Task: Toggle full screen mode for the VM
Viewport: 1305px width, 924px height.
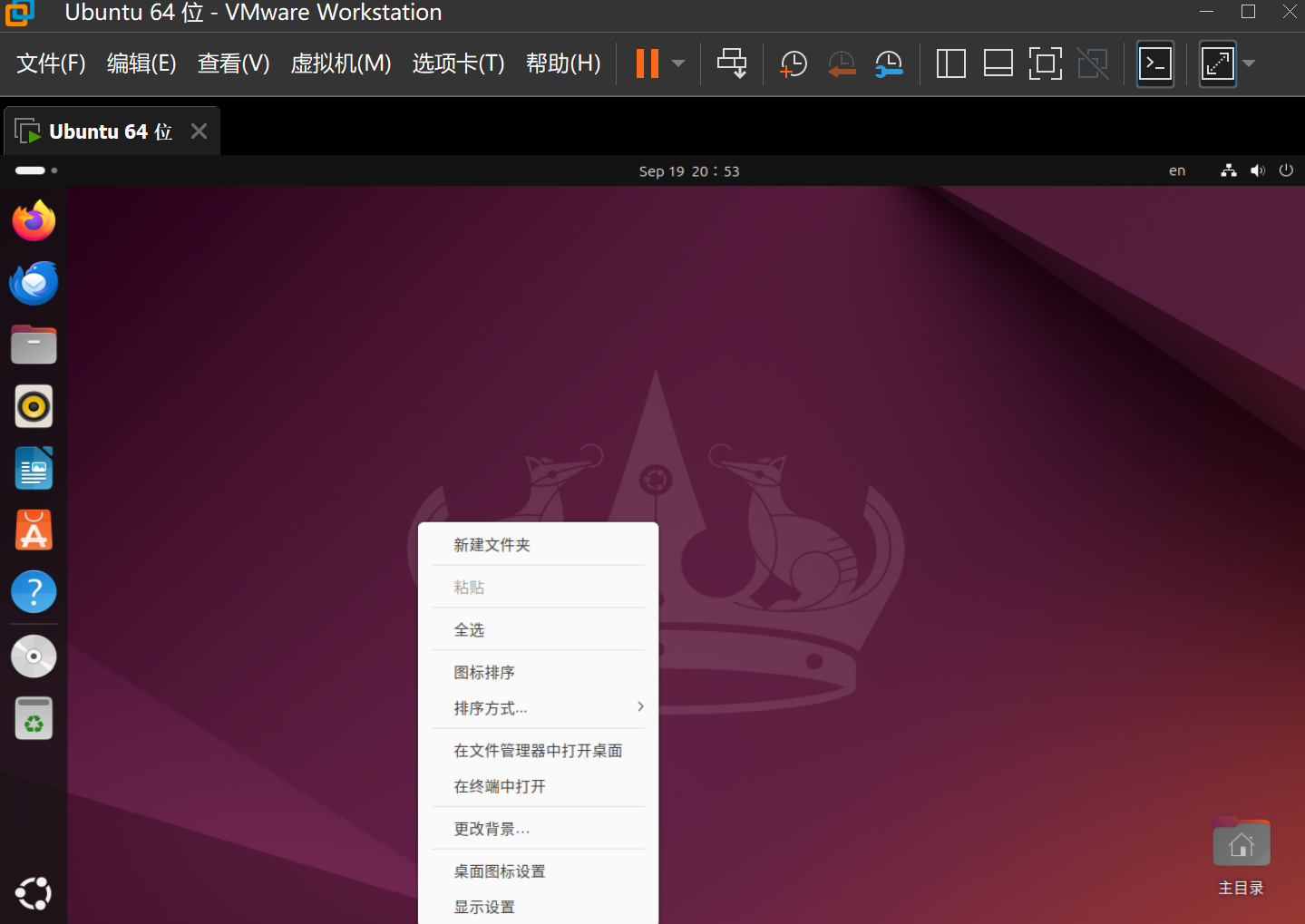Action: pyautogui.click(x=1046, y=63)
